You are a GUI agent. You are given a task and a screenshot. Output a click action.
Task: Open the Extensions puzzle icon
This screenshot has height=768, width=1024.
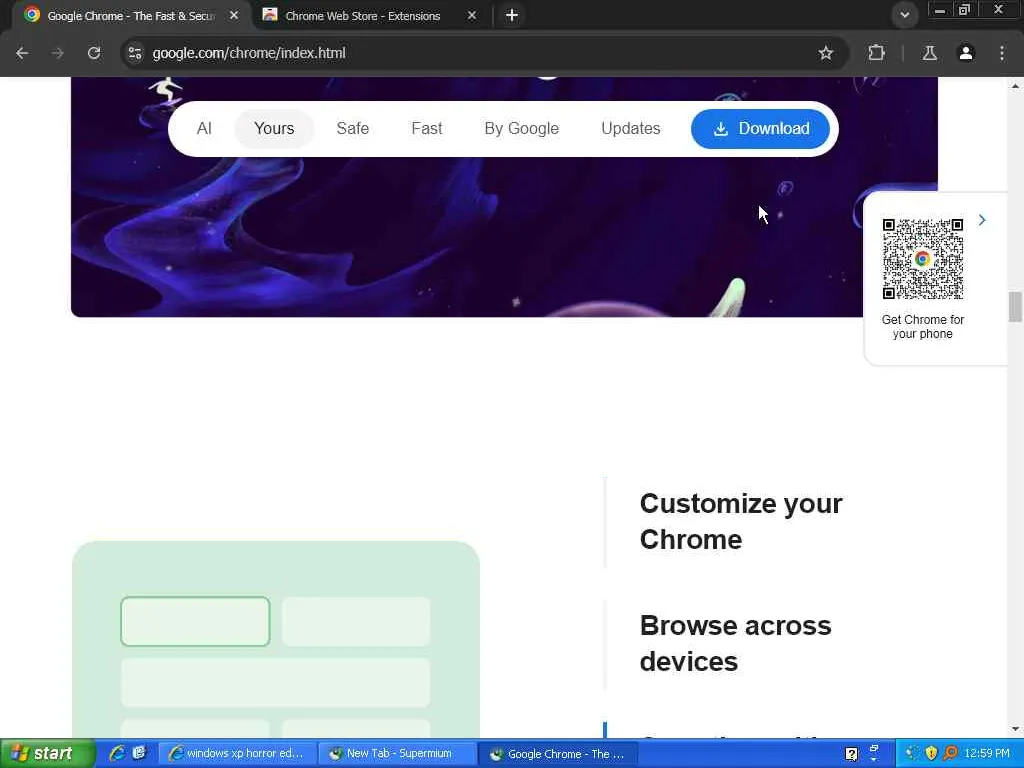[876, 53]
